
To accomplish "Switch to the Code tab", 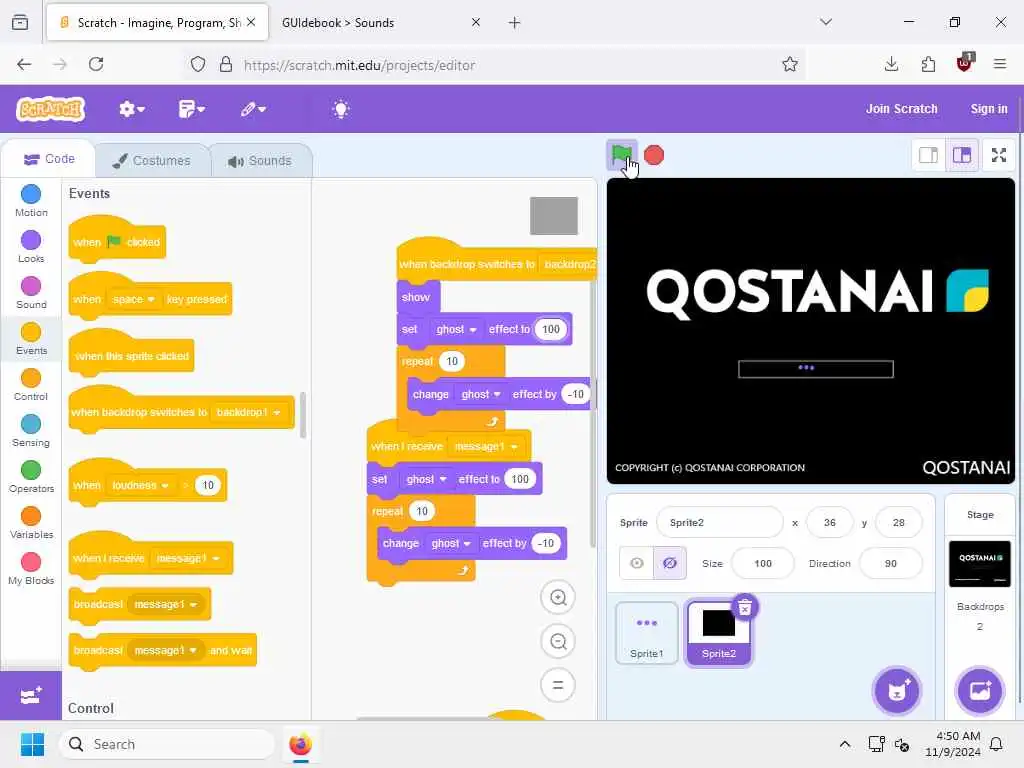I will (49, 159).
